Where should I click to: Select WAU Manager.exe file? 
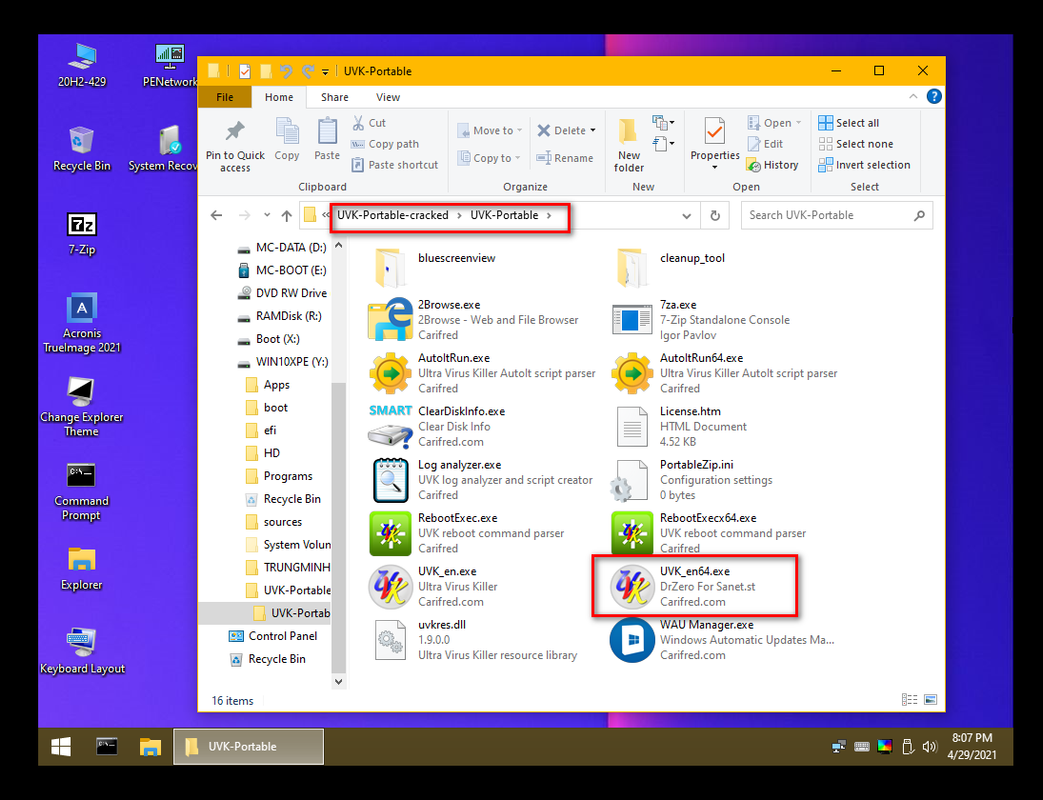click(x=722, y=639)
